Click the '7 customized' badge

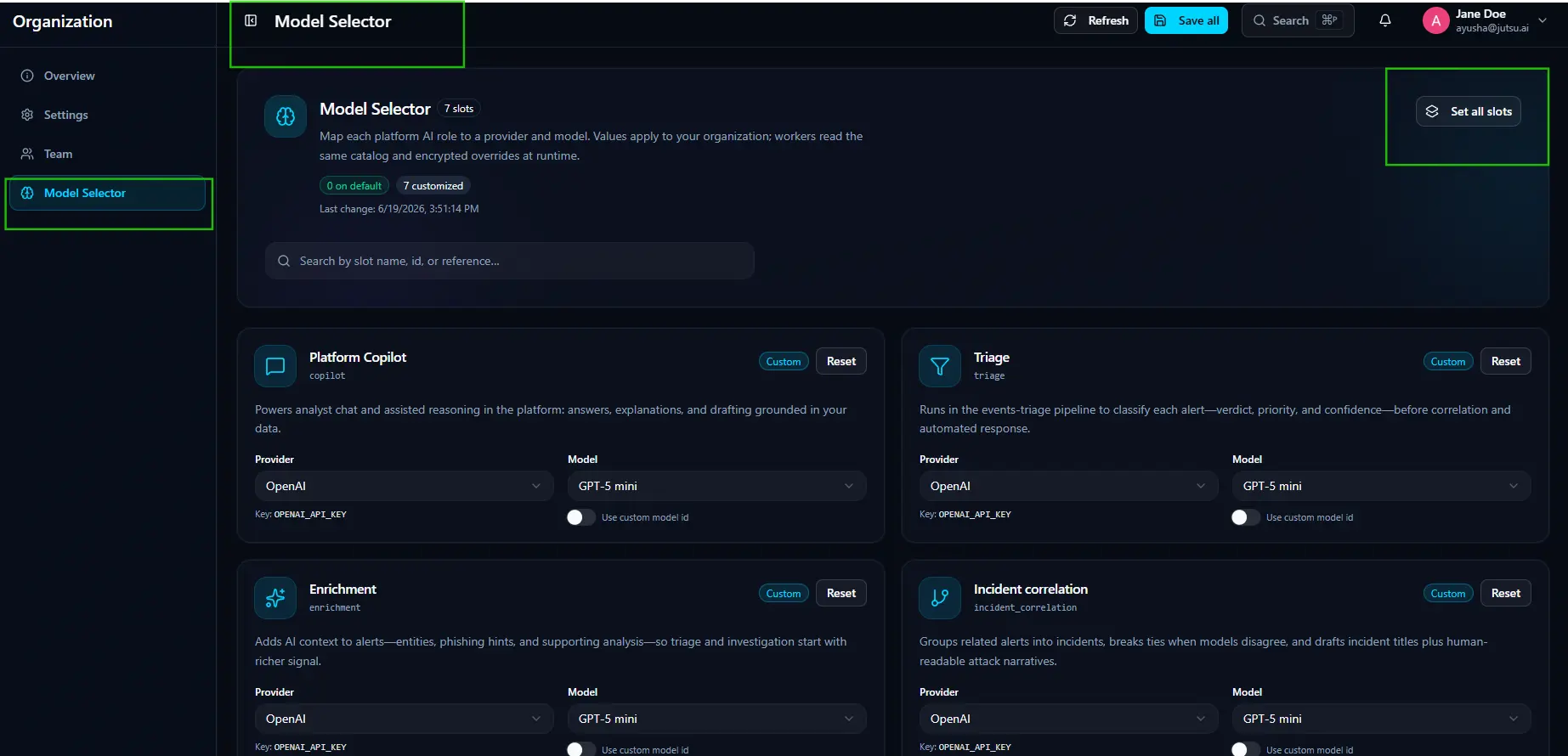433,186
